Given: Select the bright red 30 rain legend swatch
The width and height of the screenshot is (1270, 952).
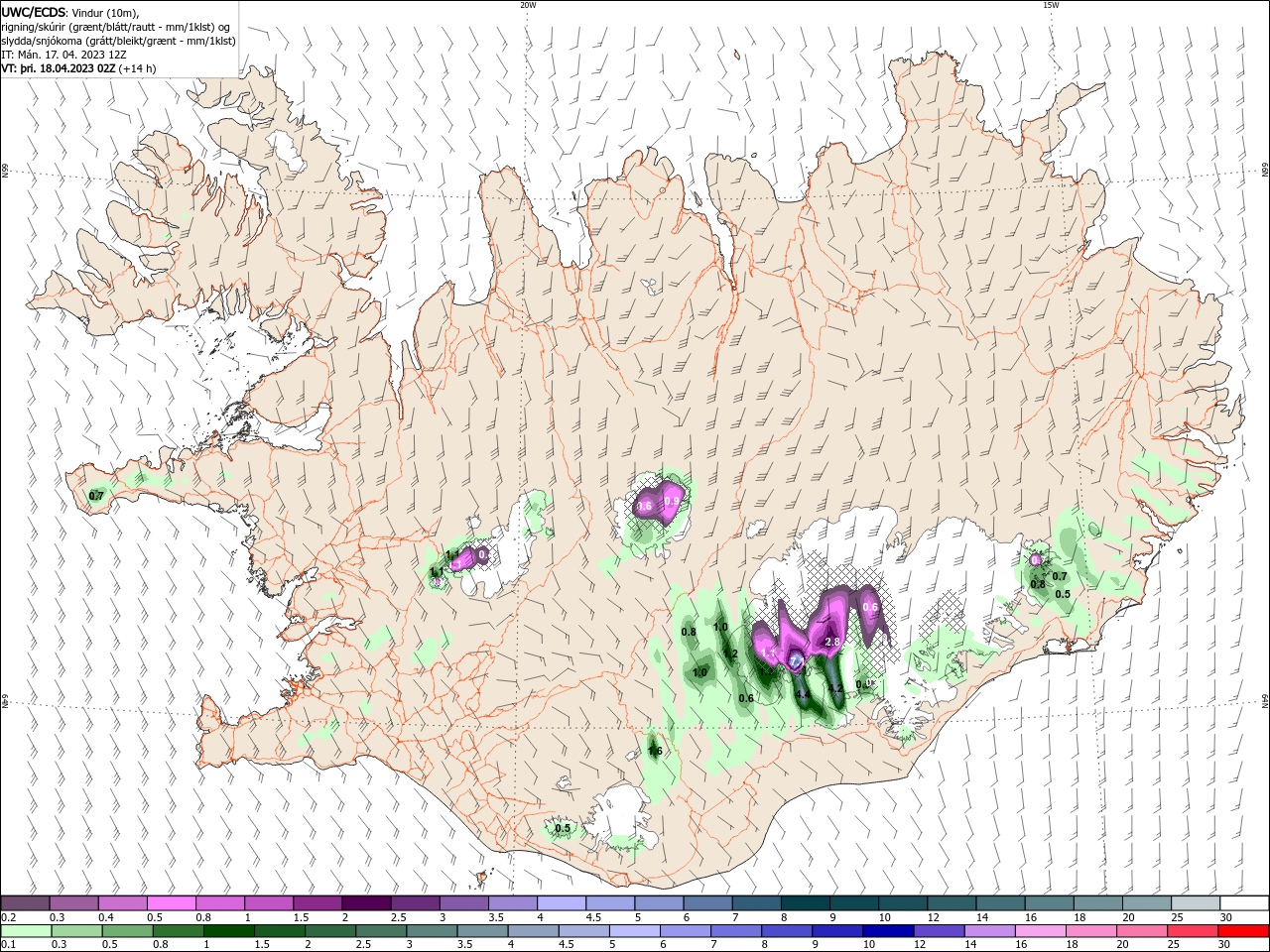Looking at the screenshot, I should click(x=1244, y=931).
